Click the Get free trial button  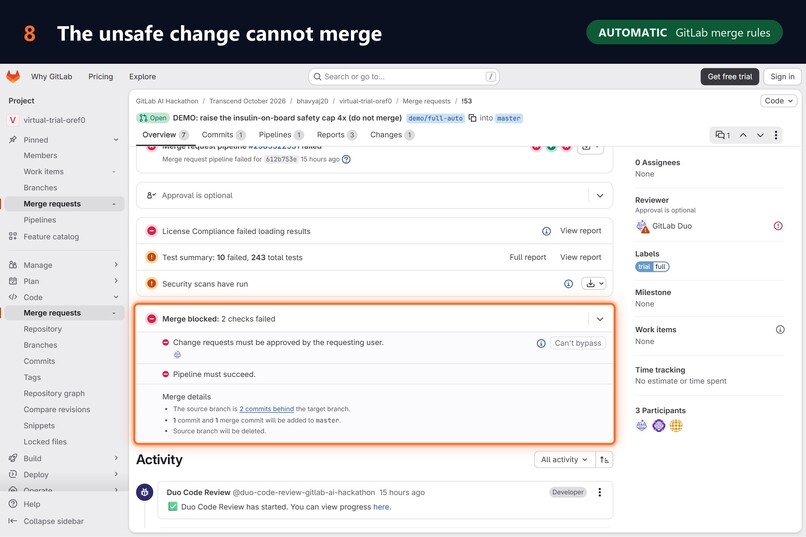pyautogui.click(x=729, y=77)
